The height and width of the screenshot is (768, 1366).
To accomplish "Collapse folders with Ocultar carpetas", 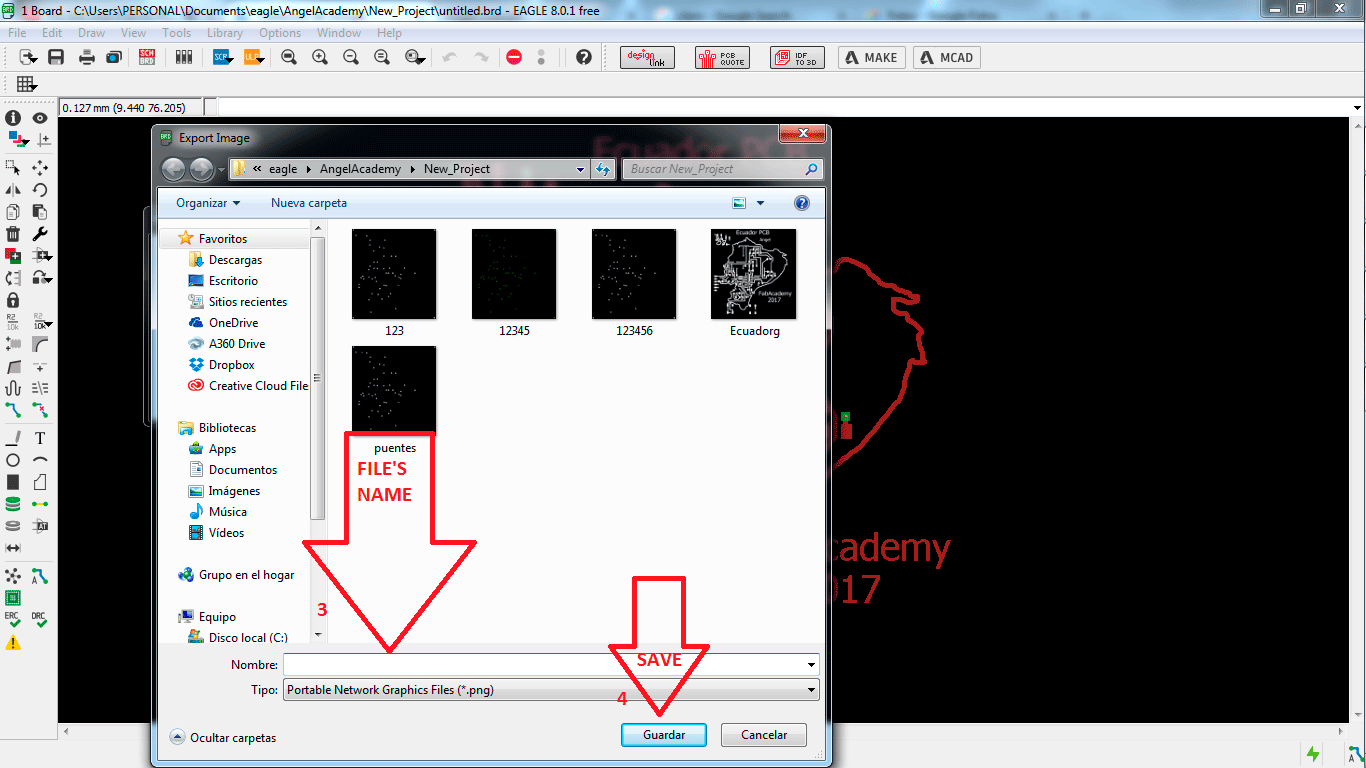I will pos(224,737).
